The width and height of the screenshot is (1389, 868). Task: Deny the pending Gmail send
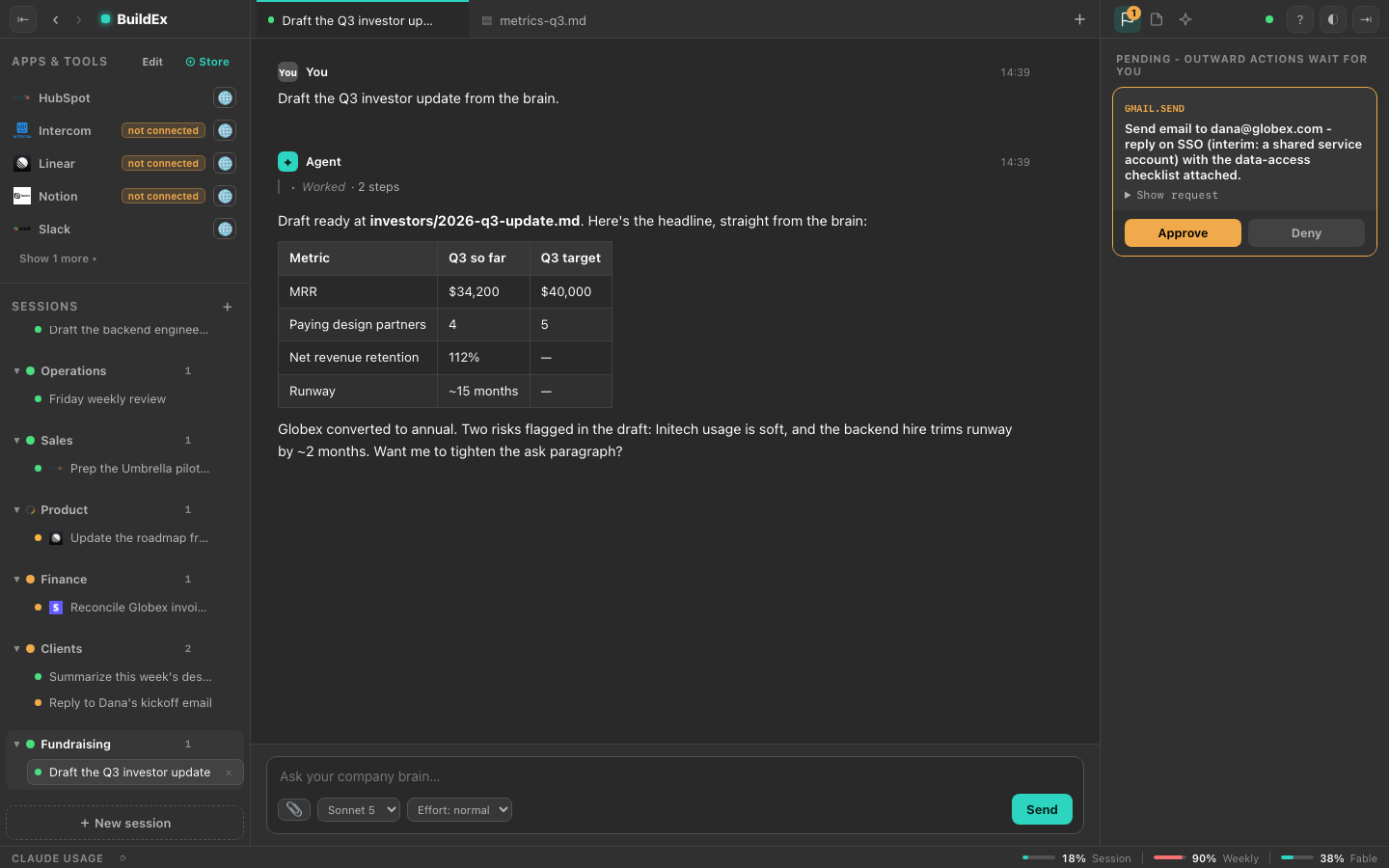1306,232
